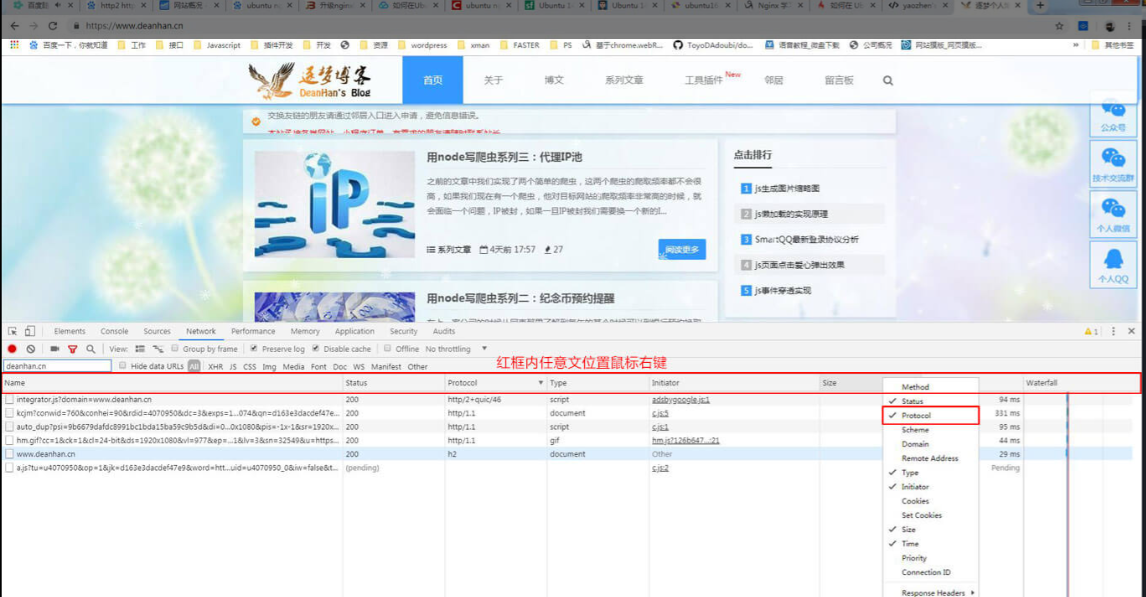Image resolution: width=1146 pixels, height=597 pixels.
Task: Open the No throttling dropdown
Action: tap(456, 349)
